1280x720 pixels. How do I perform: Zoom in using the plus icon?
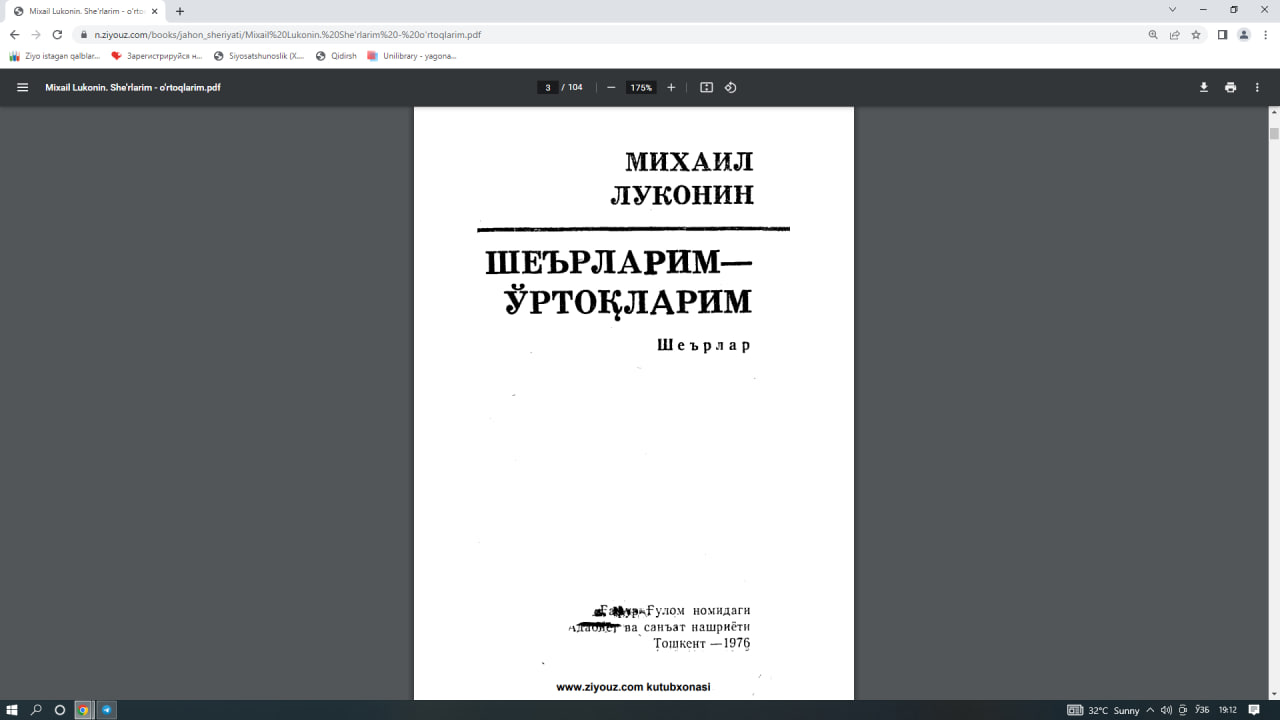point(671,87)
